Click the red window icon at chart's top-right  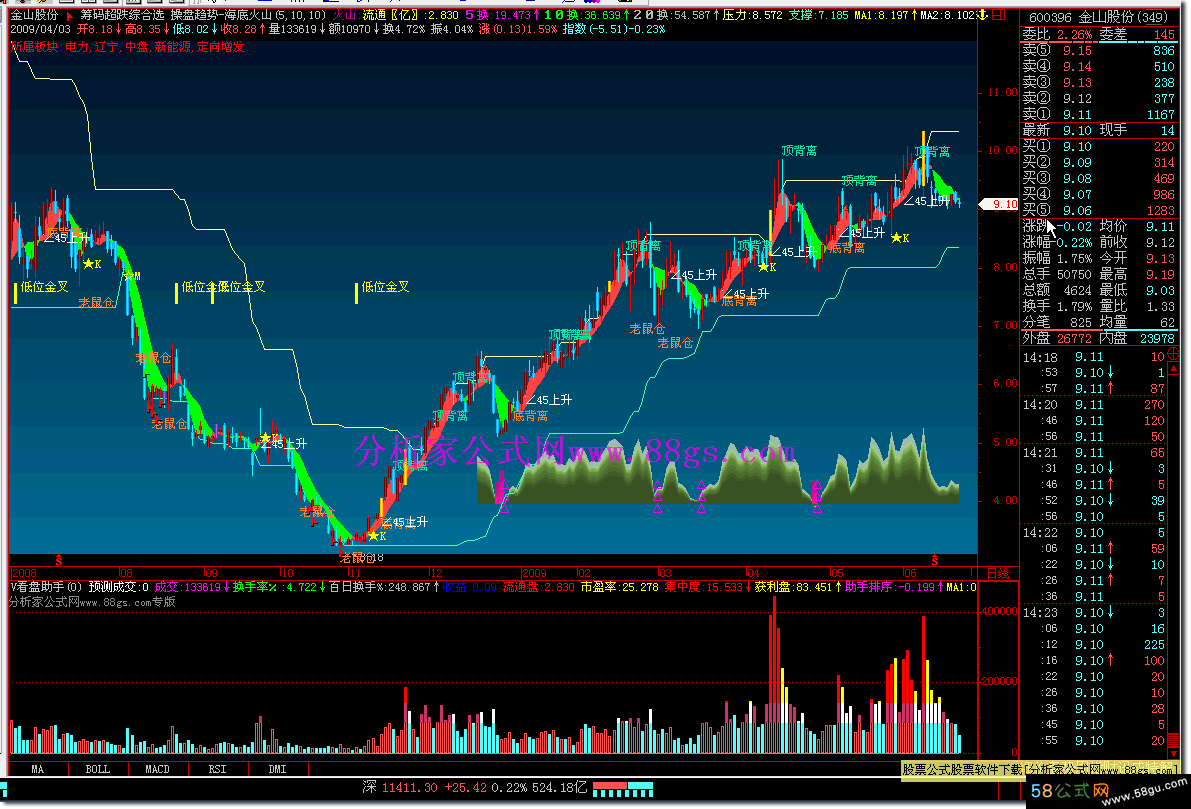(999, 14)
